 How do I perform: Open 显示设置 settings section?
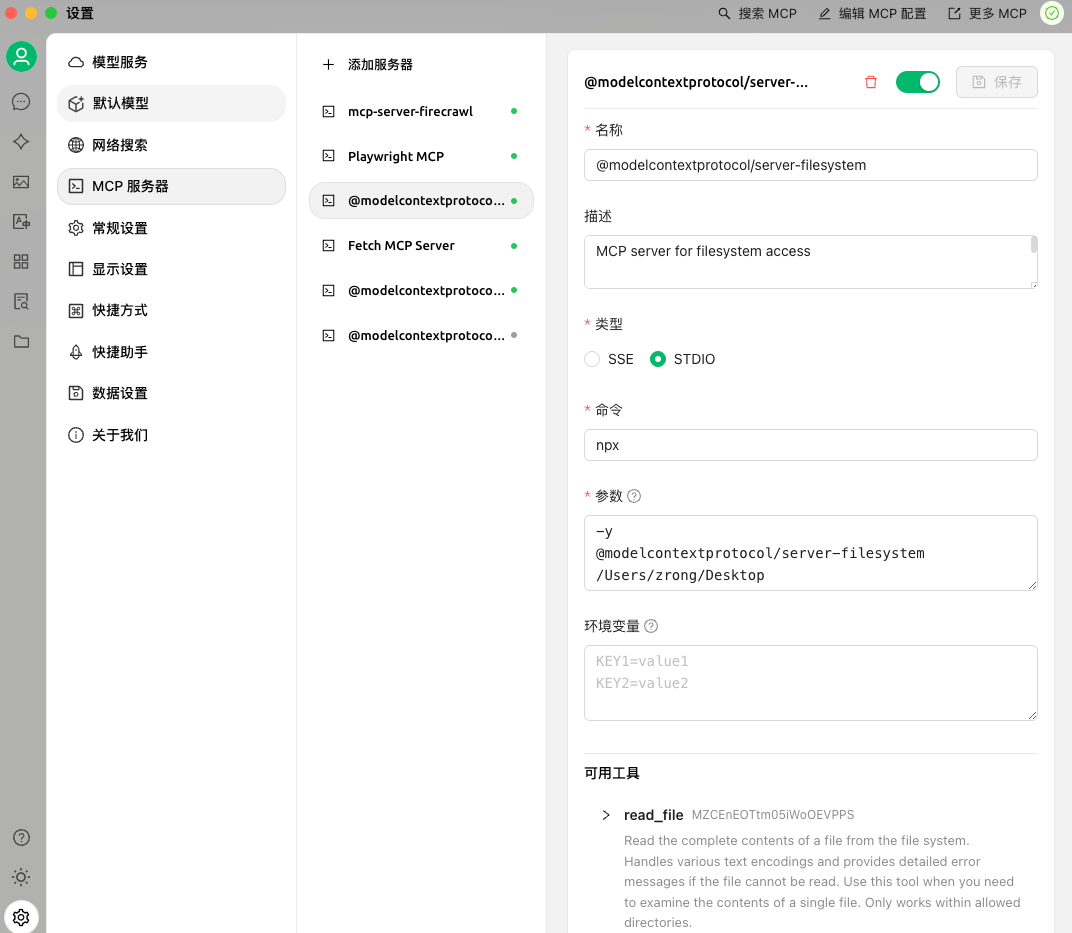coord(171,269)
